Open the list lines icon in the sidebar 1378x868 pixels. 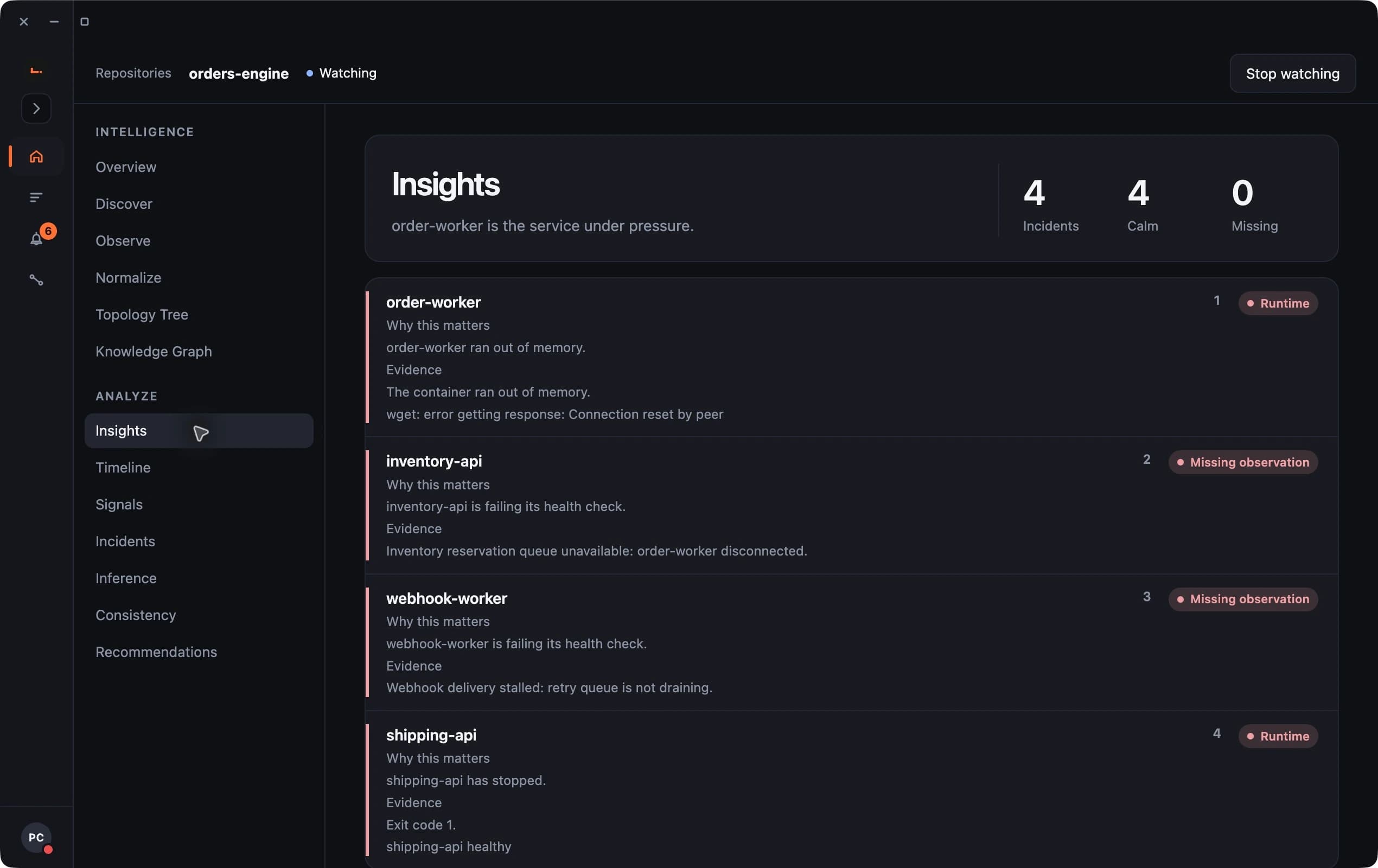point(36,197)
